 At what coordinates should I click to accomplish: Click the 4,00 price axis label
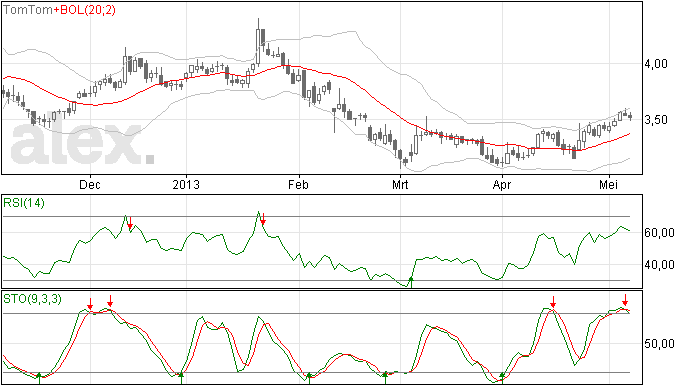click(x=656, y=64)
